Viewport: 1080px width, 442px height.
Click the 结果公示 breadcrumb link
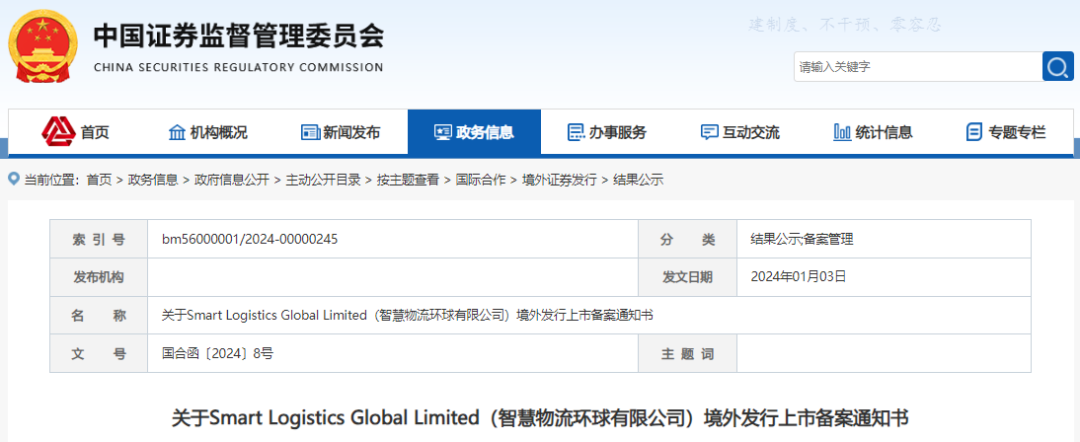638,180
